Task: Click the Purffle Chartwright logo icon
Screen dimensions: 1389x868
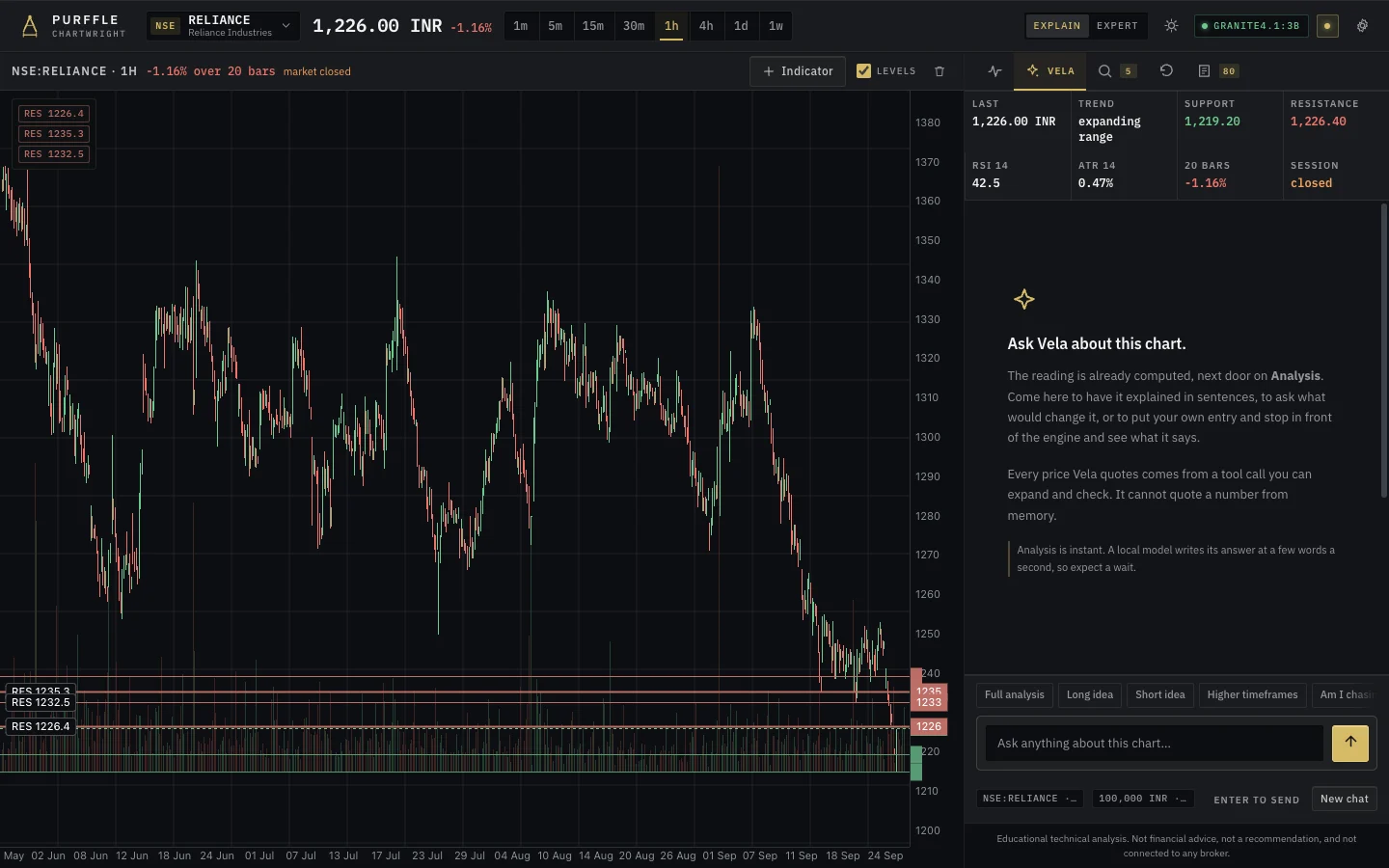Action: pos(30,26)
